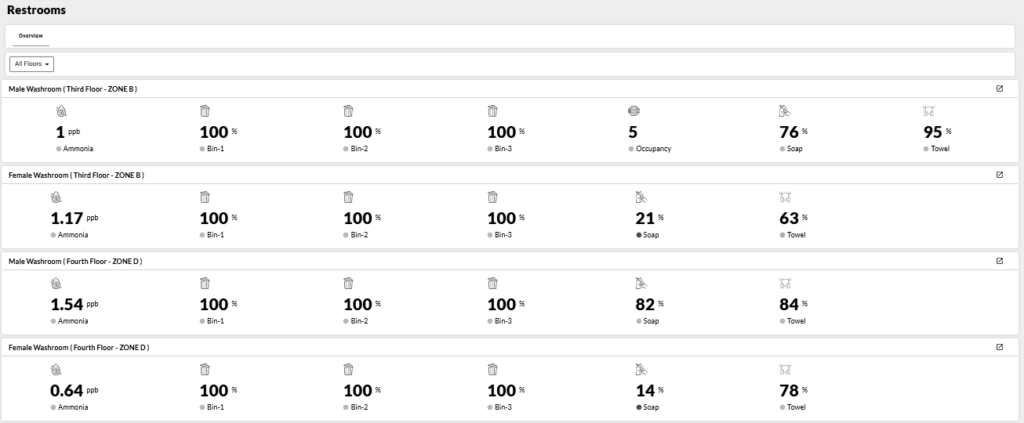Open Male Washroom Fourth Floor external link icon

(x=999, y=260)
